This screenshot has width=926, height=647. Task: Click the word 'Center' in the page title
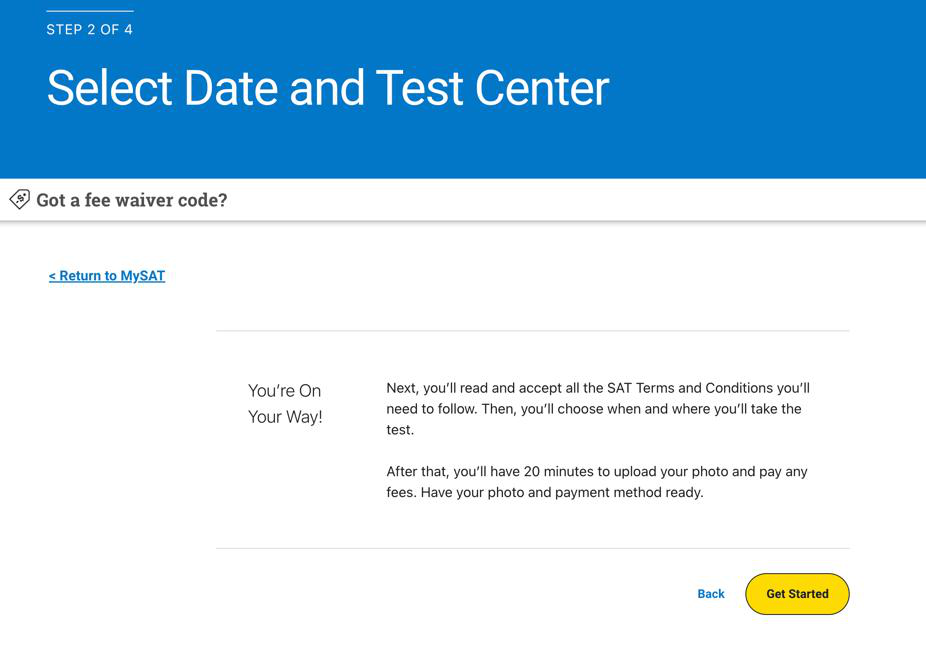pos(542,88)
